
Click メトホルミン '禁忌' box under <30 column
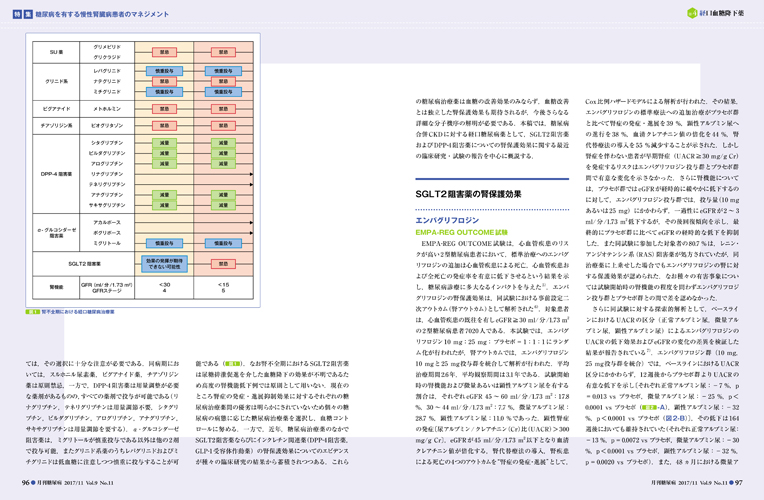164,109
